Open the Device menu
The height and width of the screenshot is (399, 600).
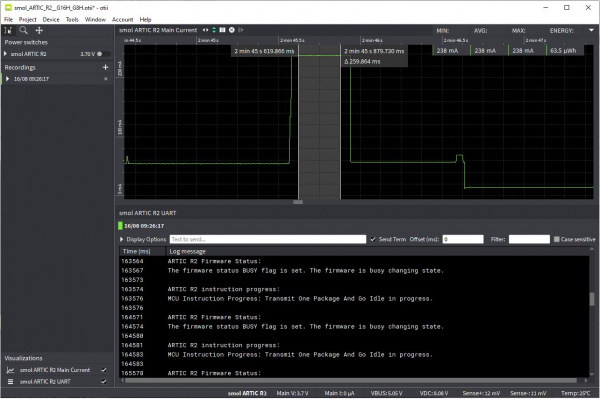click(x=51, y=20)
